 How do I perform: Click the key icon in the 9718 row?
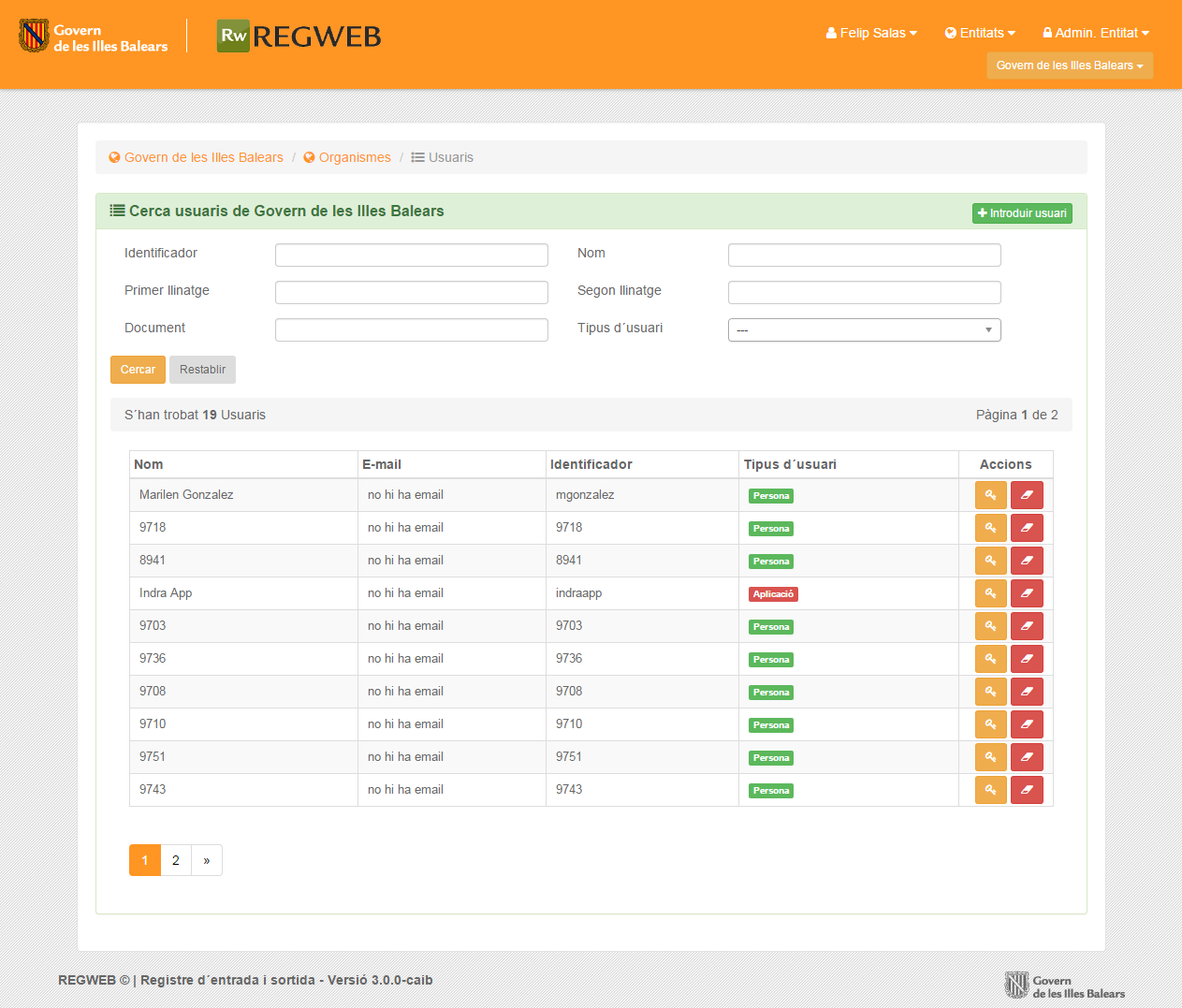point(990,528)
